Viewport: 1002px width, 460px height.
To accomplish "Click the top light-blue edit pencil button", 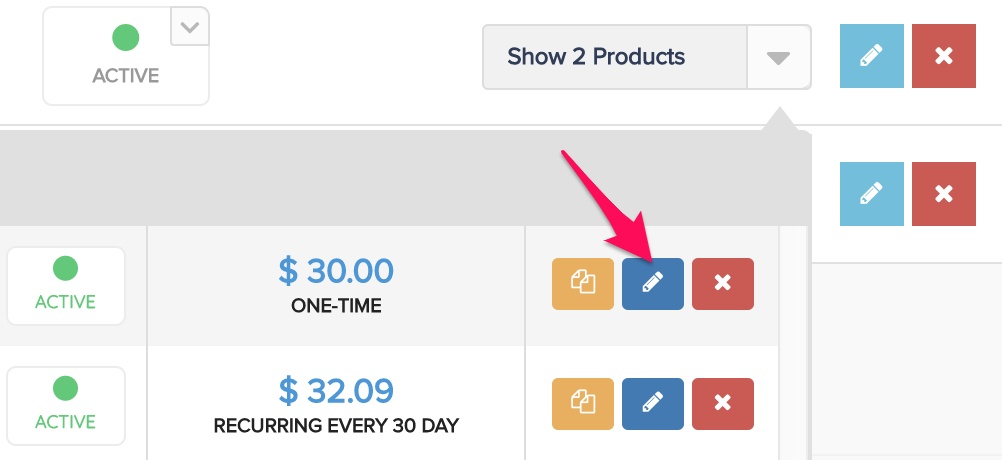I will [872, 56].
